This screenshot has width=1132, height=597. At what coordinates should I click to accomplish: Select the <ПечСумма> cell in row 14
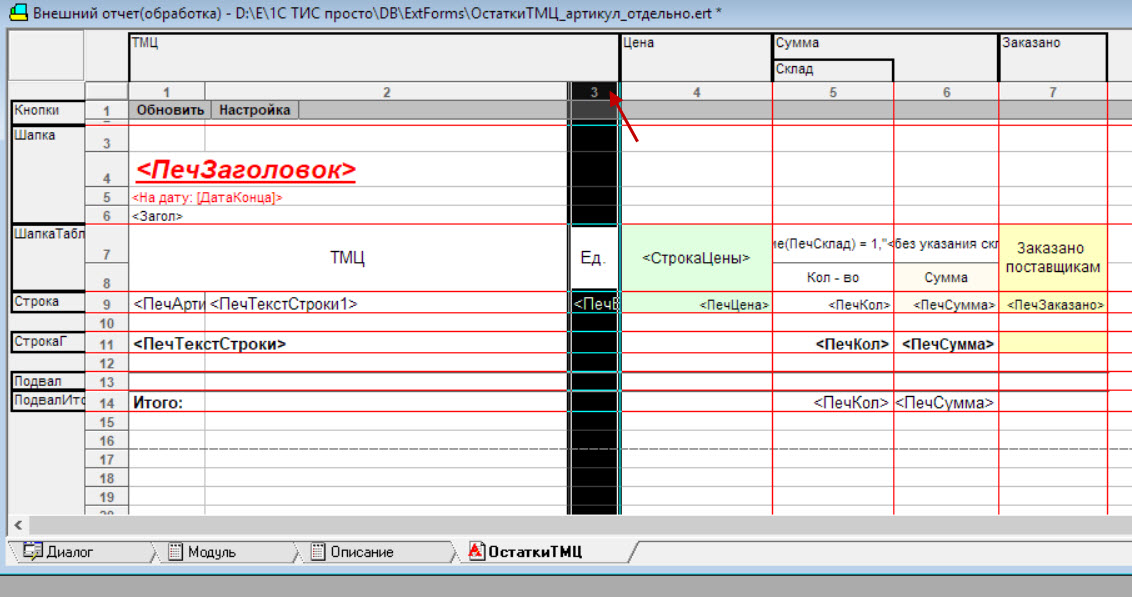pos(946,403)
